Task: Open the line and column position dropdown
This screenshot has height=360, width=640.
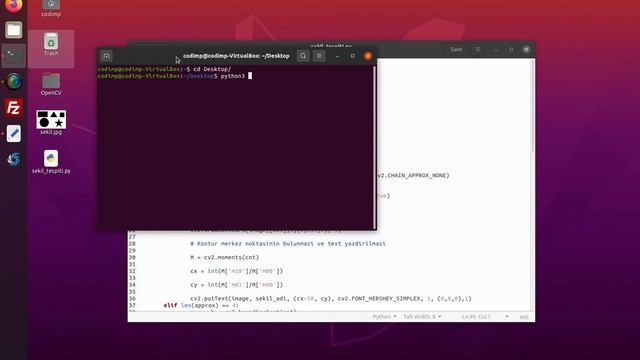Action: tap(485, 317)
